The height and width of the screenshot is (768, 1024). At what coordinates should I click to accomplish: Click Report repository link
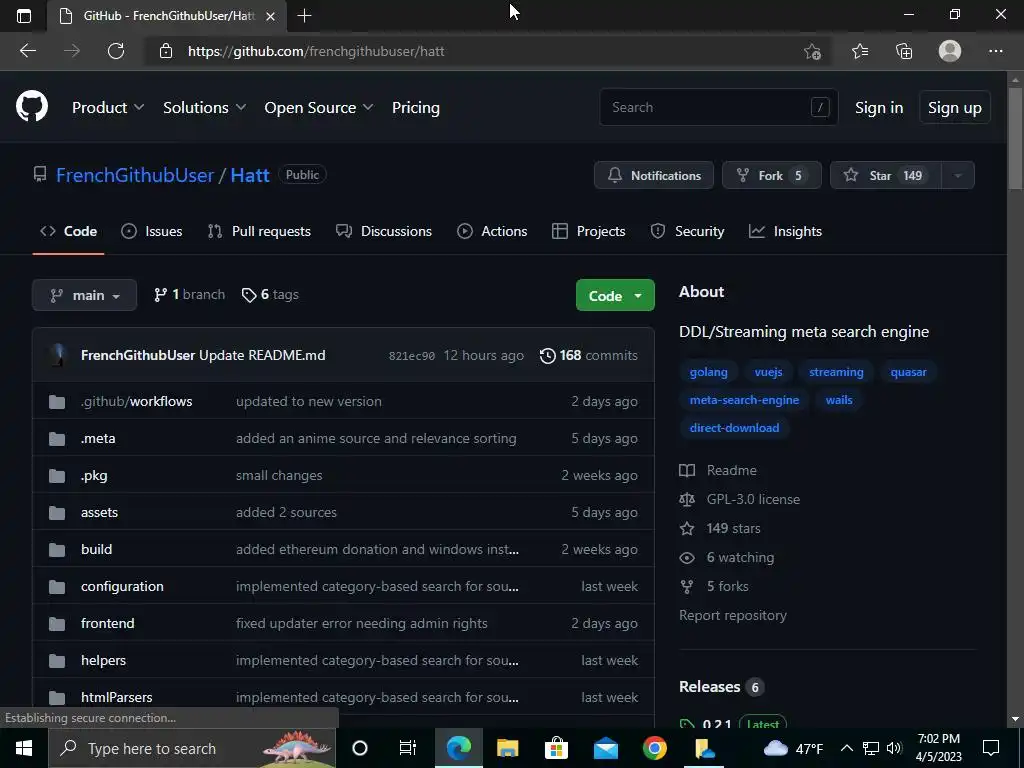click(x=733, y=615)
